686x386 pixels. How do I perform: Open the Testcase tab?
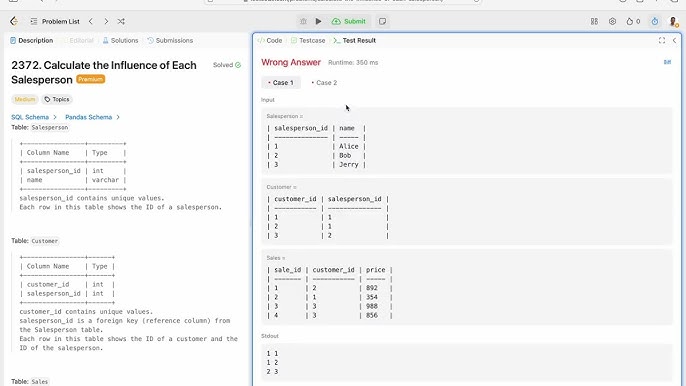coord(308,40)
